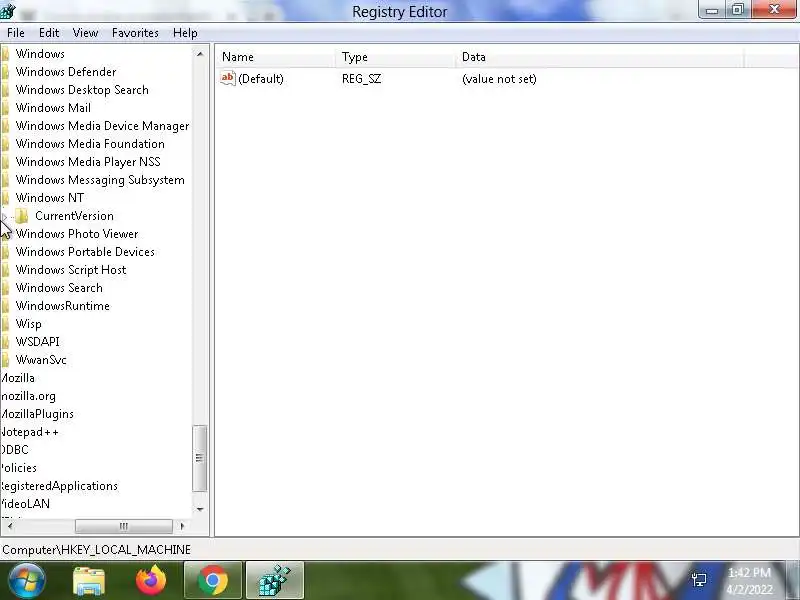Select the Windows Photo Viewer key
Screen dimensions: 800x600
pyautogui.click(x=77, y=234)
